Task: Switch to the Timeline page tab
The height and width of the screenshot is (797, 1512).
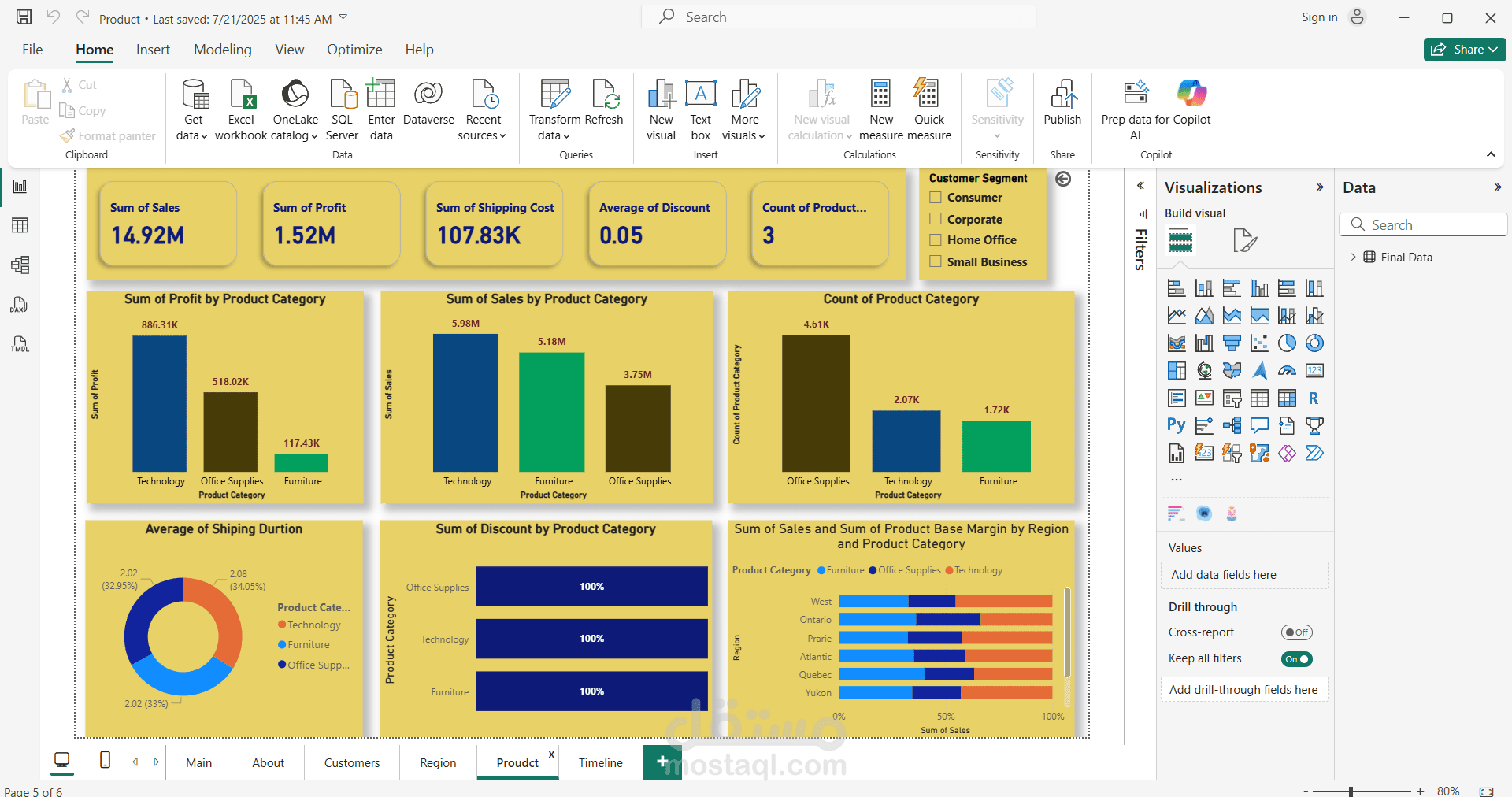Action: point(600,762)
